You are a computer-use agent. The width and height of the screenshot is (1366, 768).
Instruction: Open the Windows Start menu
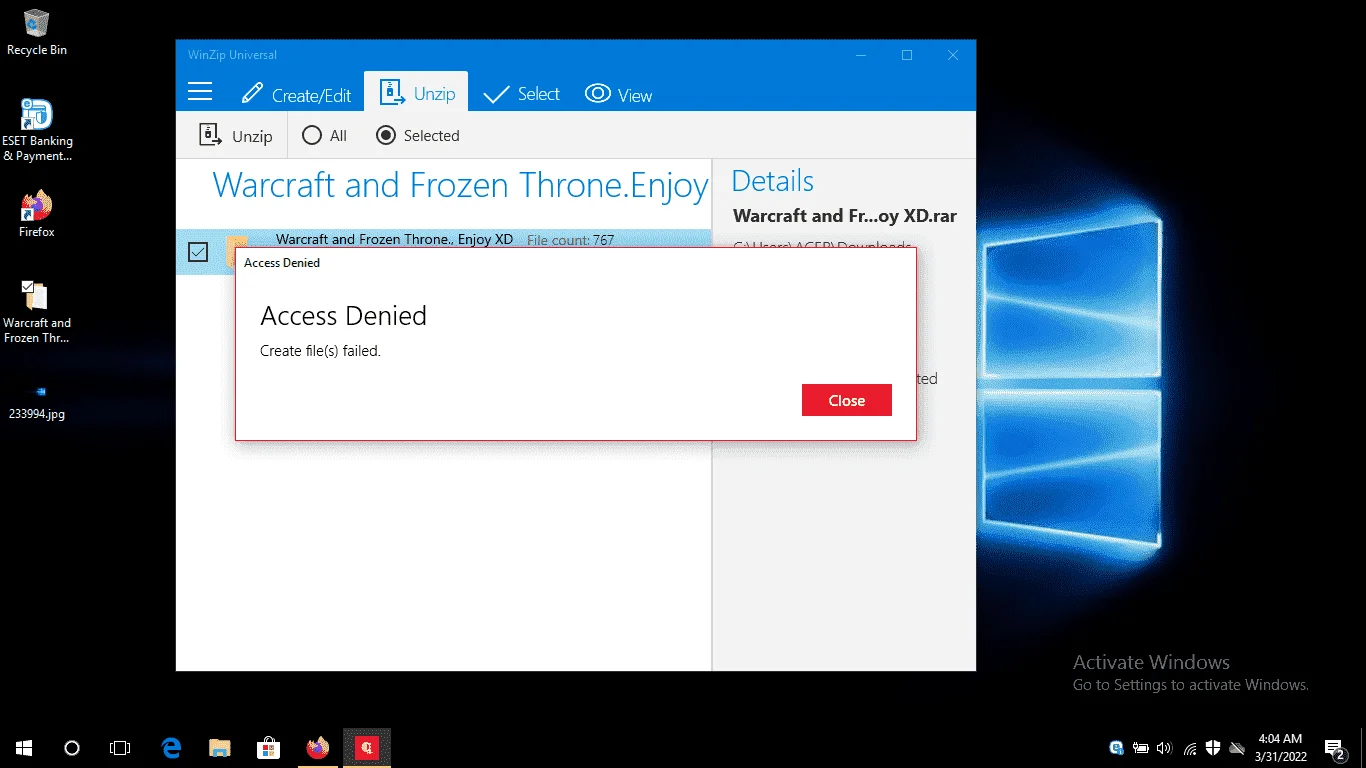[24, 747]
